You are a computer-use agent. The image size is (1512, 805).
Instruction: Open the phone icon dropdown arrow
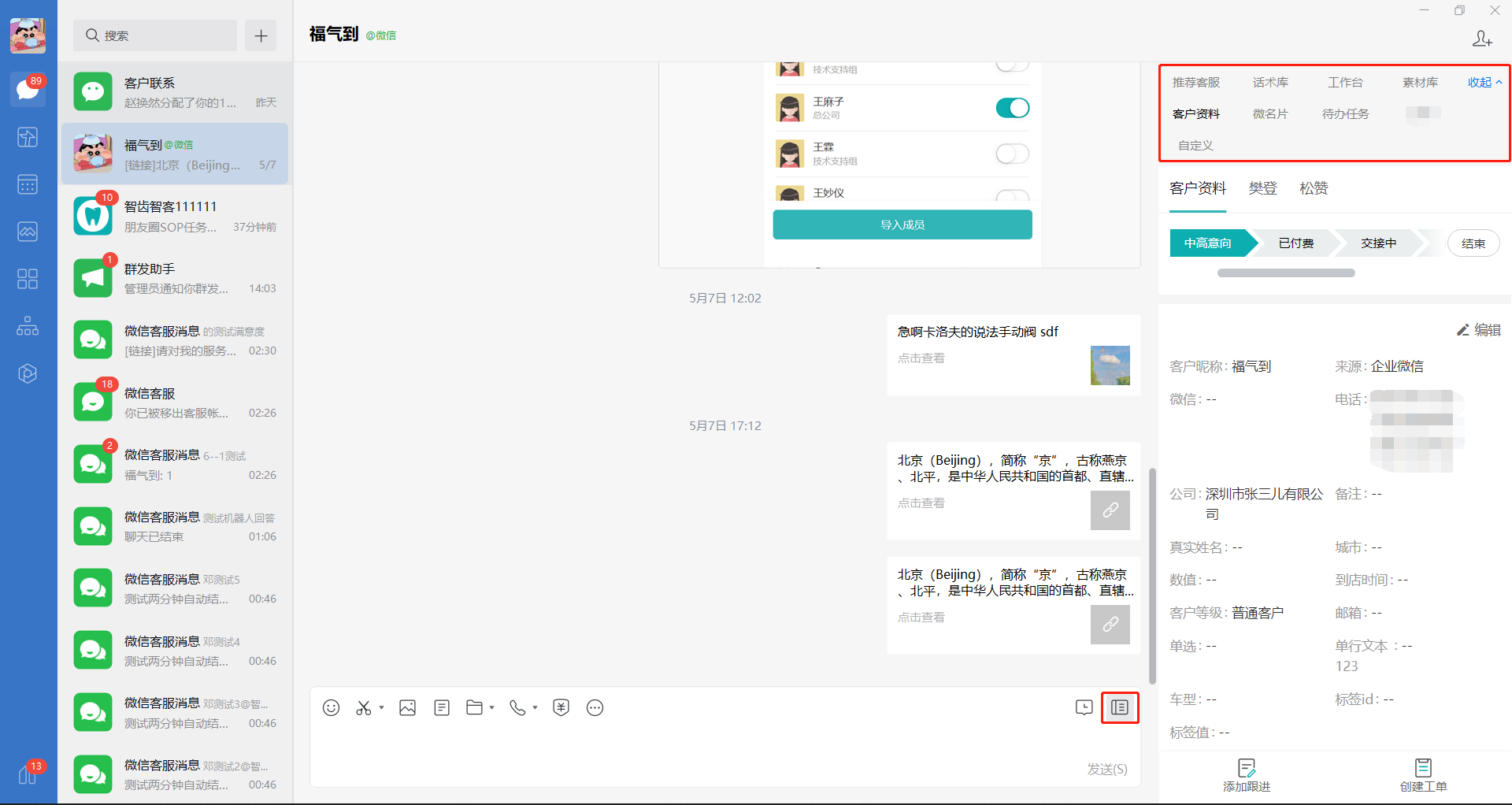coord(535,707)
